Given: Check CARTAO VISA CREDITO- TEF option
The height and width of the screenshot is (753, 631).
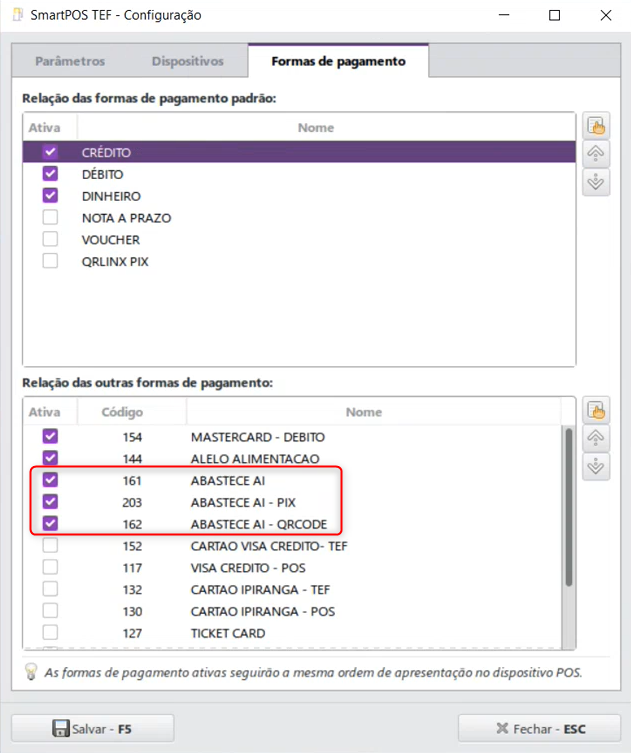Looking at the screenshot, I should [x=50, y=546].
